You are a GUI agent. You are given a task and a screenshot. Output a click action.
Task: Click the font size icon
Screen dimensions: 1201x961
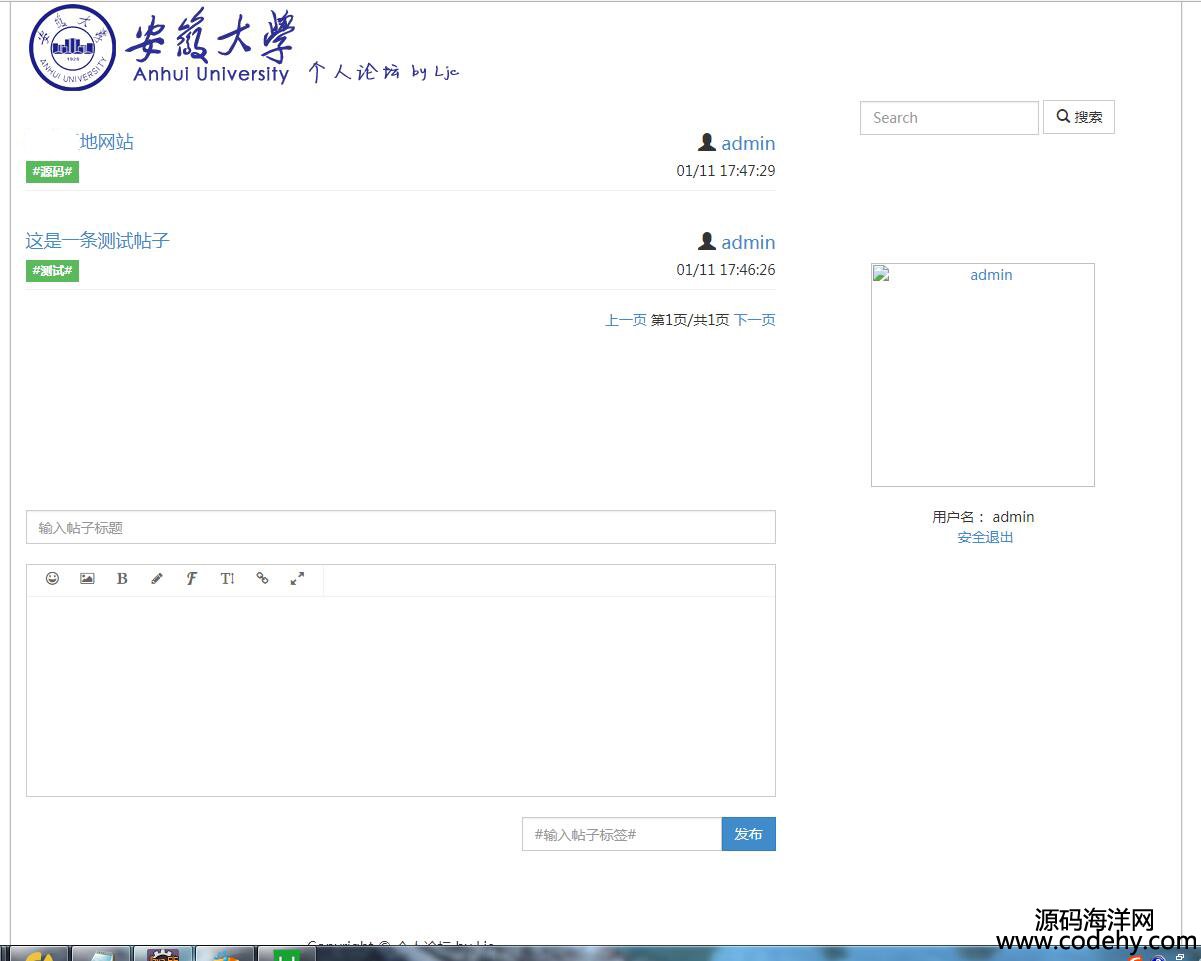227,579
